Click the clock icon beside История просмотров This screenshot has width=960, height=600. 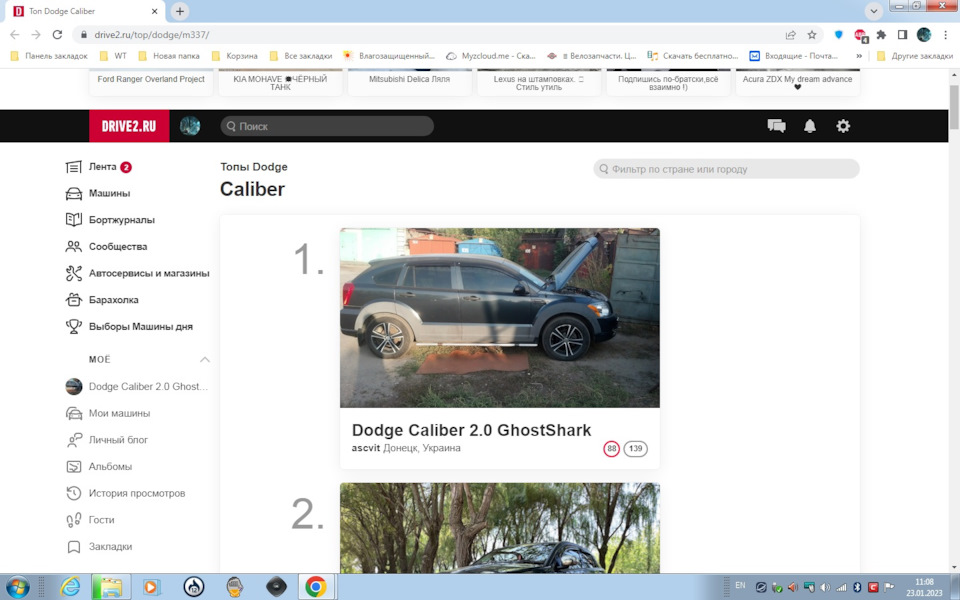tap(73, 493)
